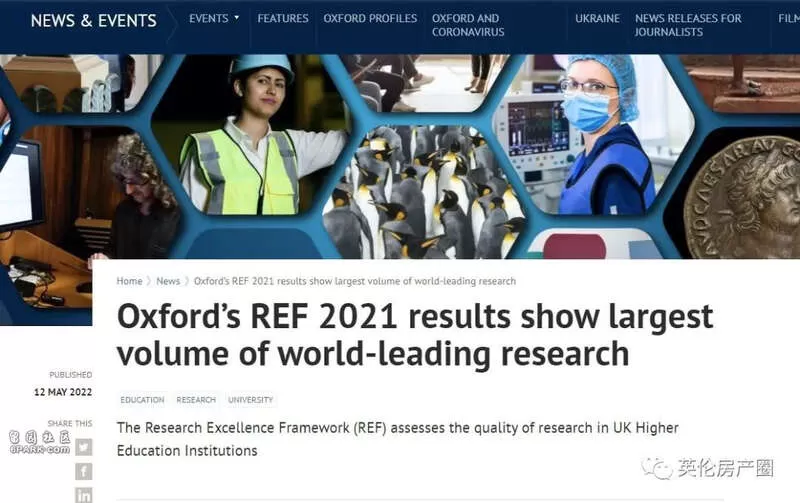Go to News in breadcrumb

168,281
